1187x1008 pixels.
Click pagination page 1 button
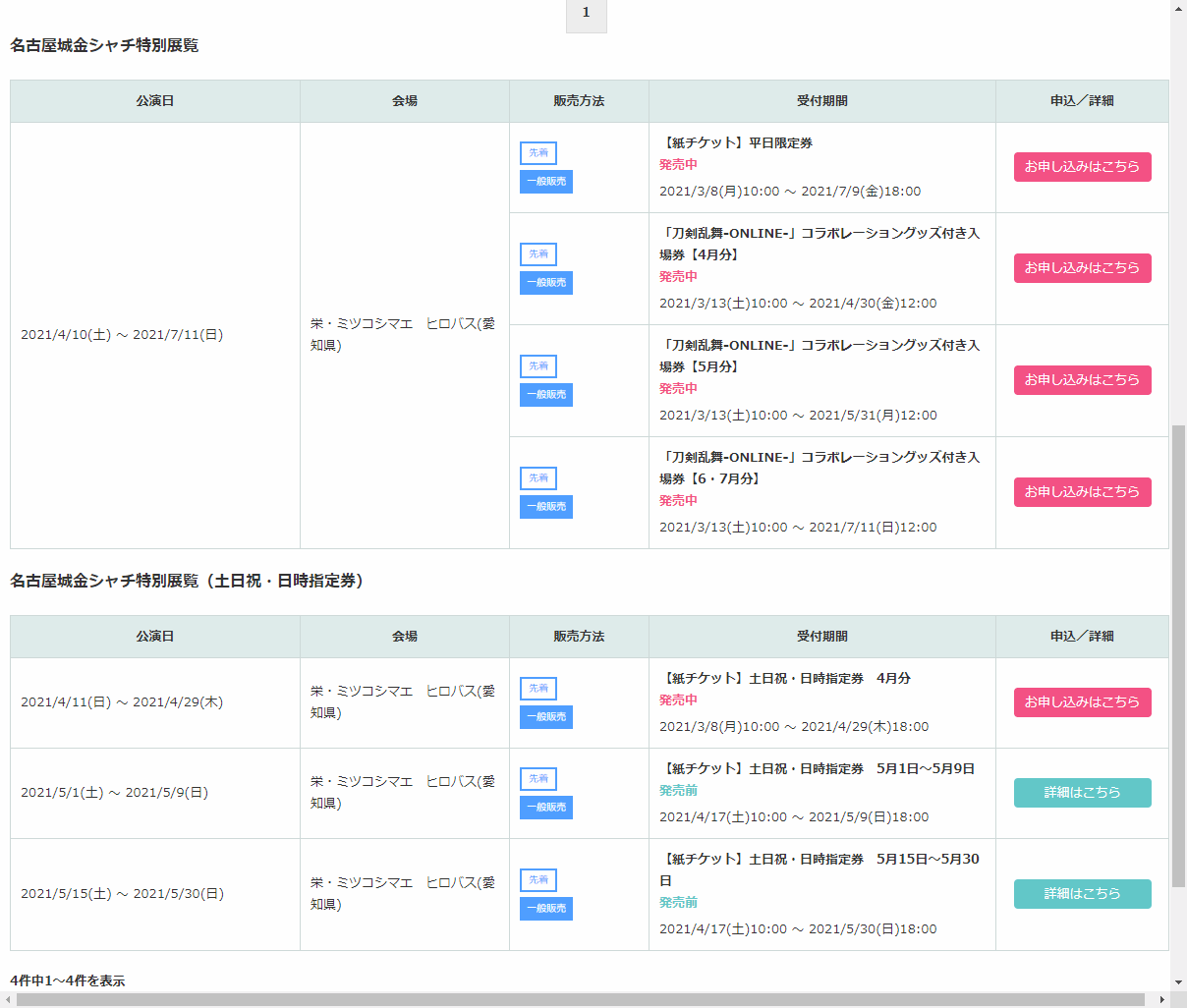pyautogui.click(x=586, y=14)
